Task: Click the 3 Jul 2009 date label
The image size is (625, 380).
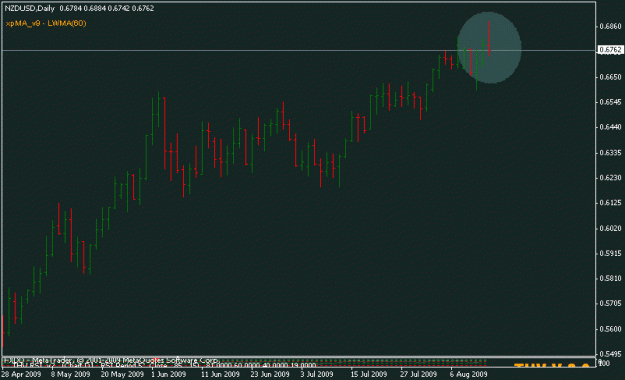Action: (x=317, y=374)
